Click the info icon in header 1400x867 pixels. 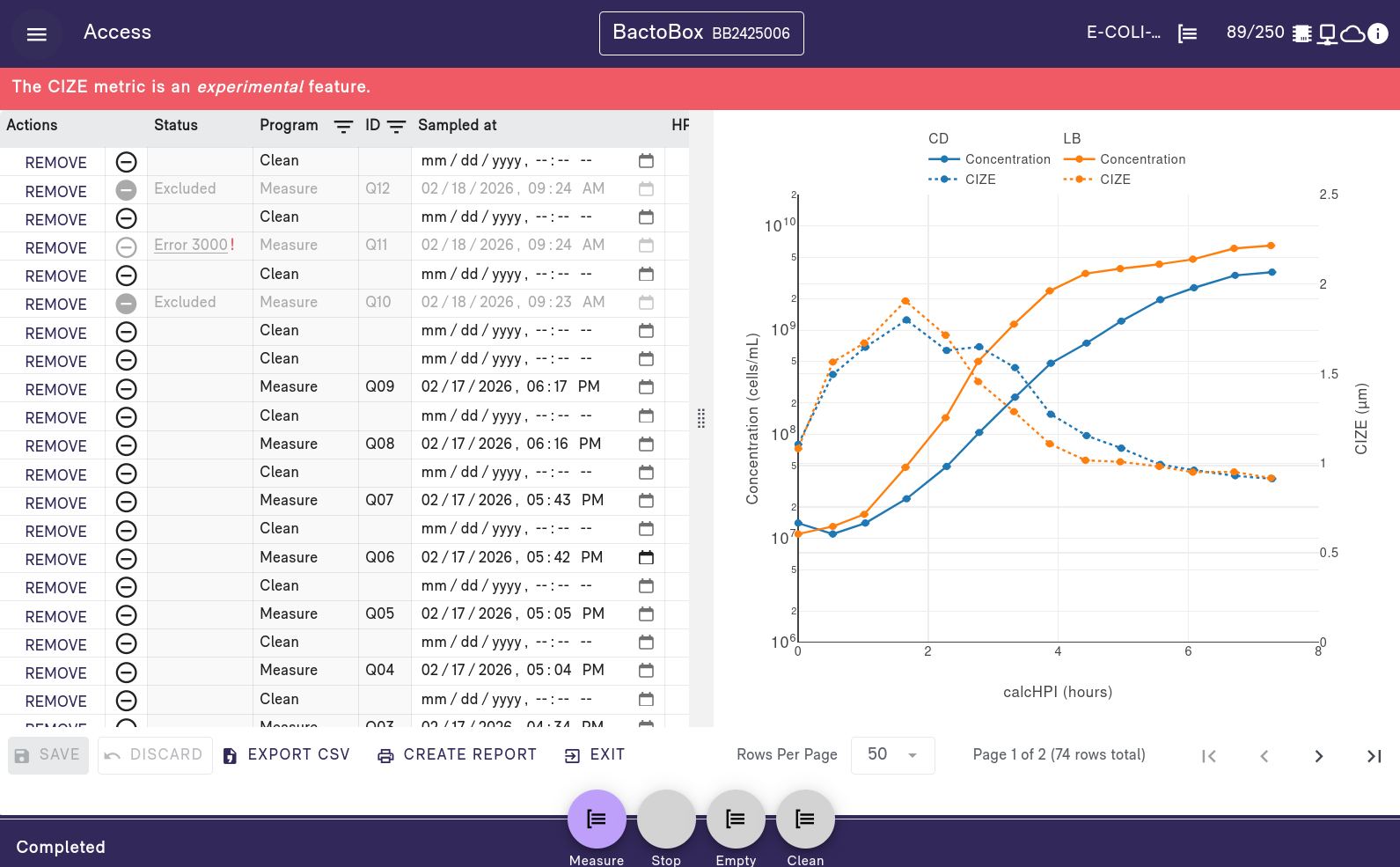1378,33
